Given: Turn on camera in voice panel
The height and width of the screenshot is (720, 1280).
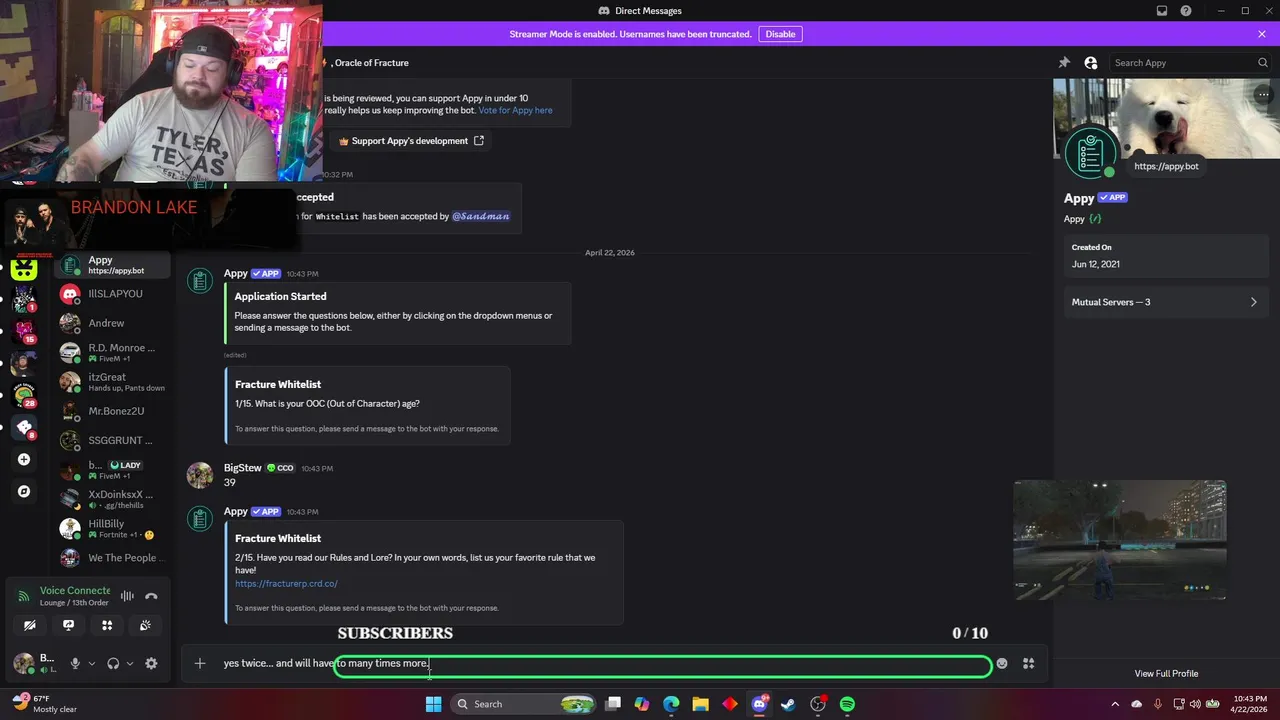Looking at the screenshot, I should (30, 625).
